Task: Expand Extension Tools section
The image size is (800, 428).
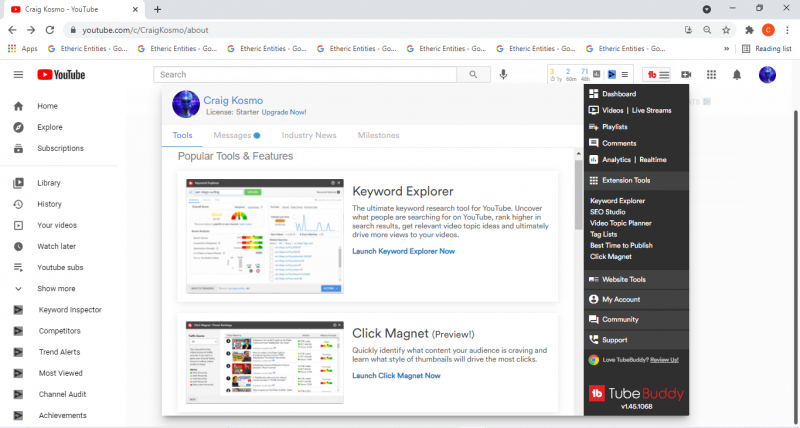Action: click(x=625, y=181)
